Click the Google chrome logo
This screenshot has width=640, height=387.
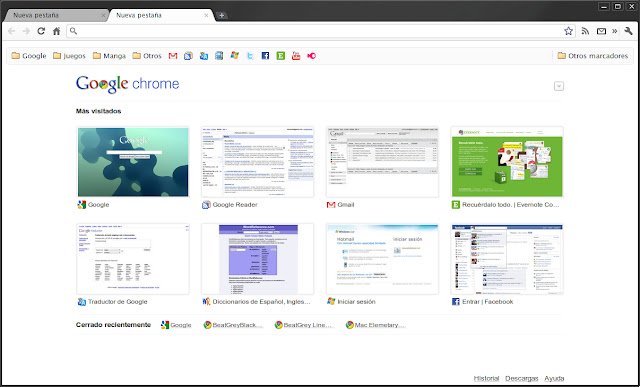click(127, 84)
